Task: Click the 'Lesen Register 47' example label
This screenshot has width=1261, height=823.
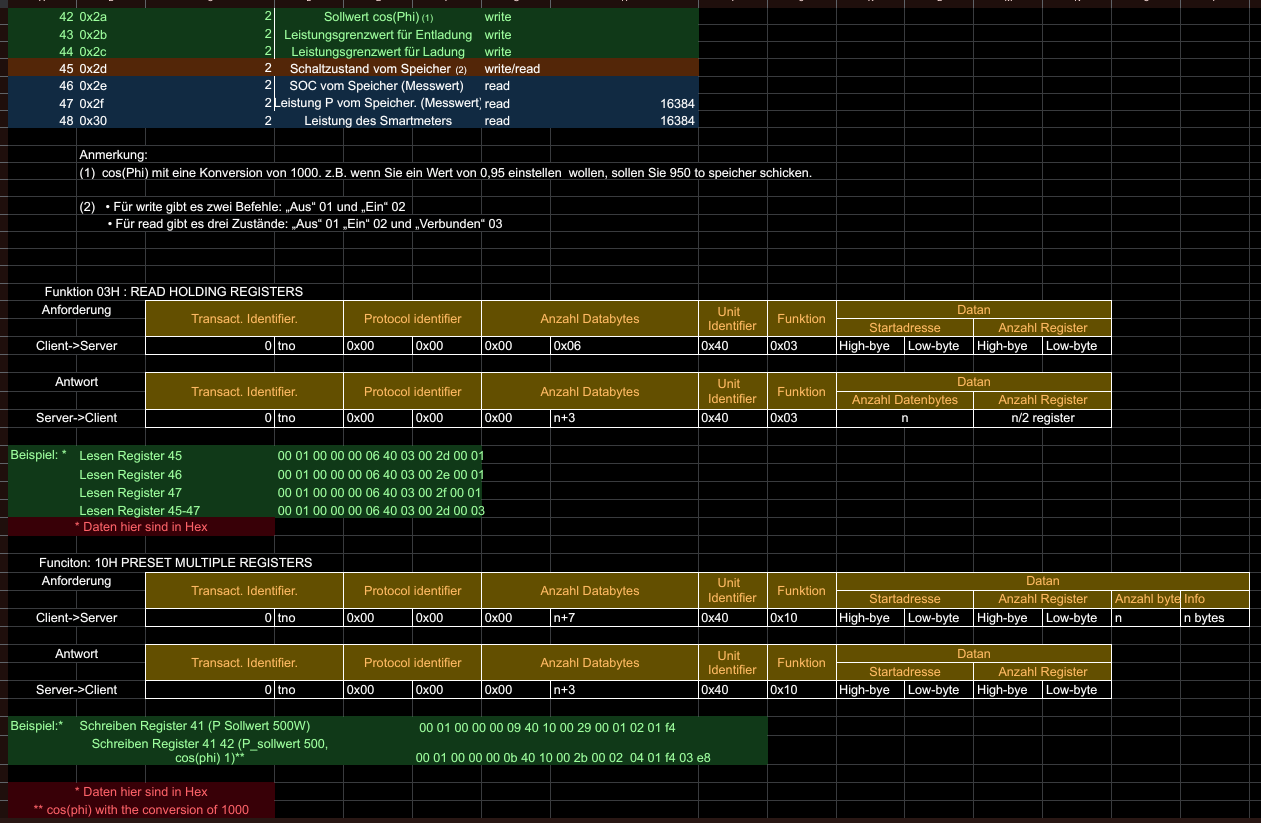Action: coord(130,492)
